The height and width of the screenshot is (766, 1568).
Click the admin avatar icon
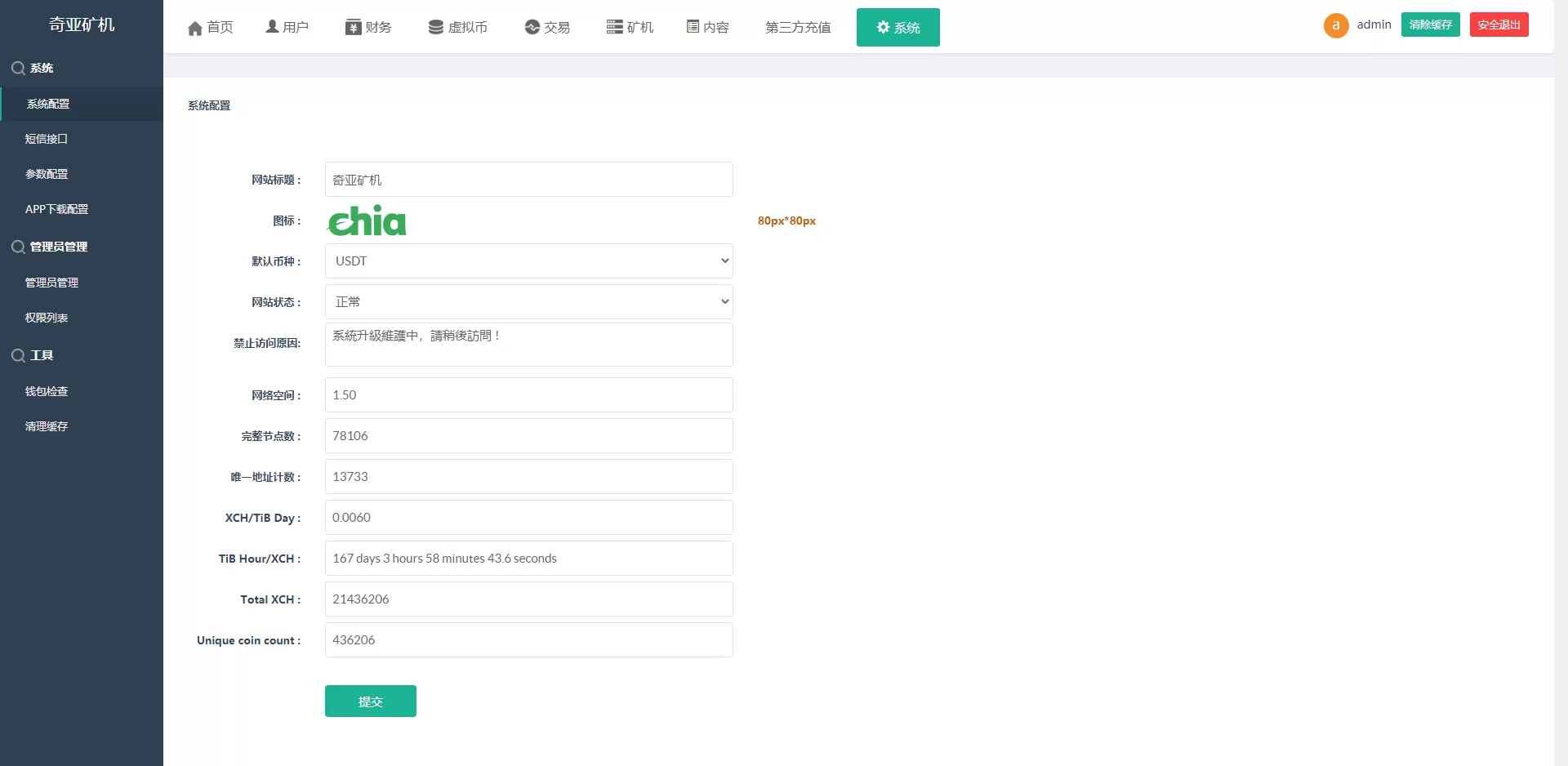[x=1336, y=24]
